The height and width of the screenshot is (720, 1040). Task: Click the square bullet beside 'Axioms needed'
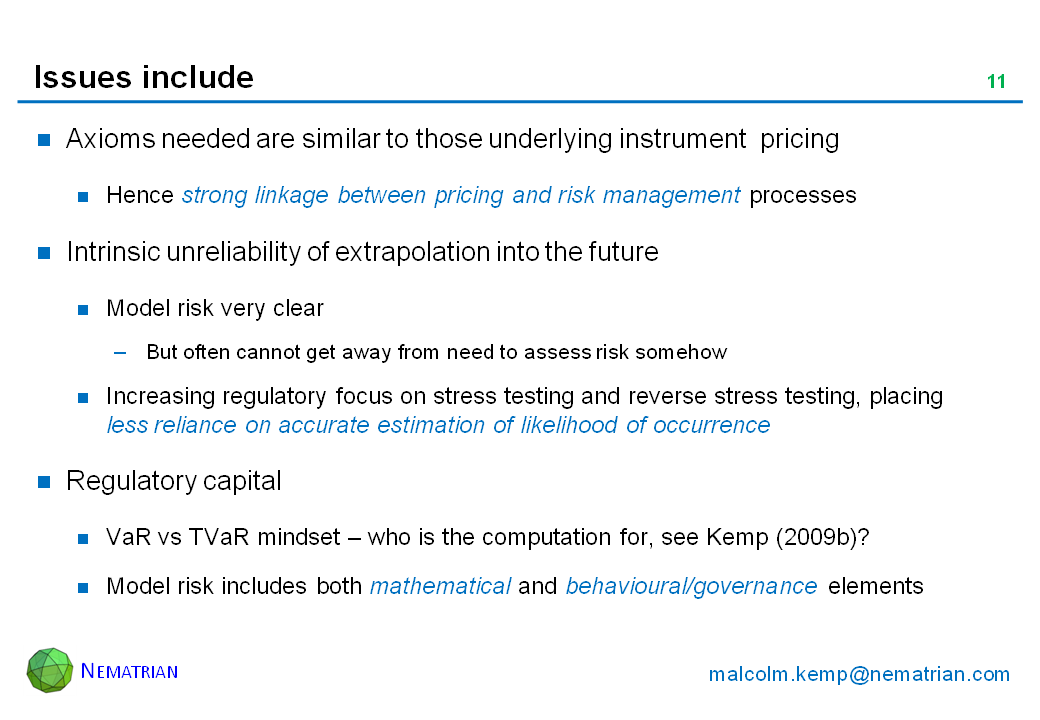(44, 139)
